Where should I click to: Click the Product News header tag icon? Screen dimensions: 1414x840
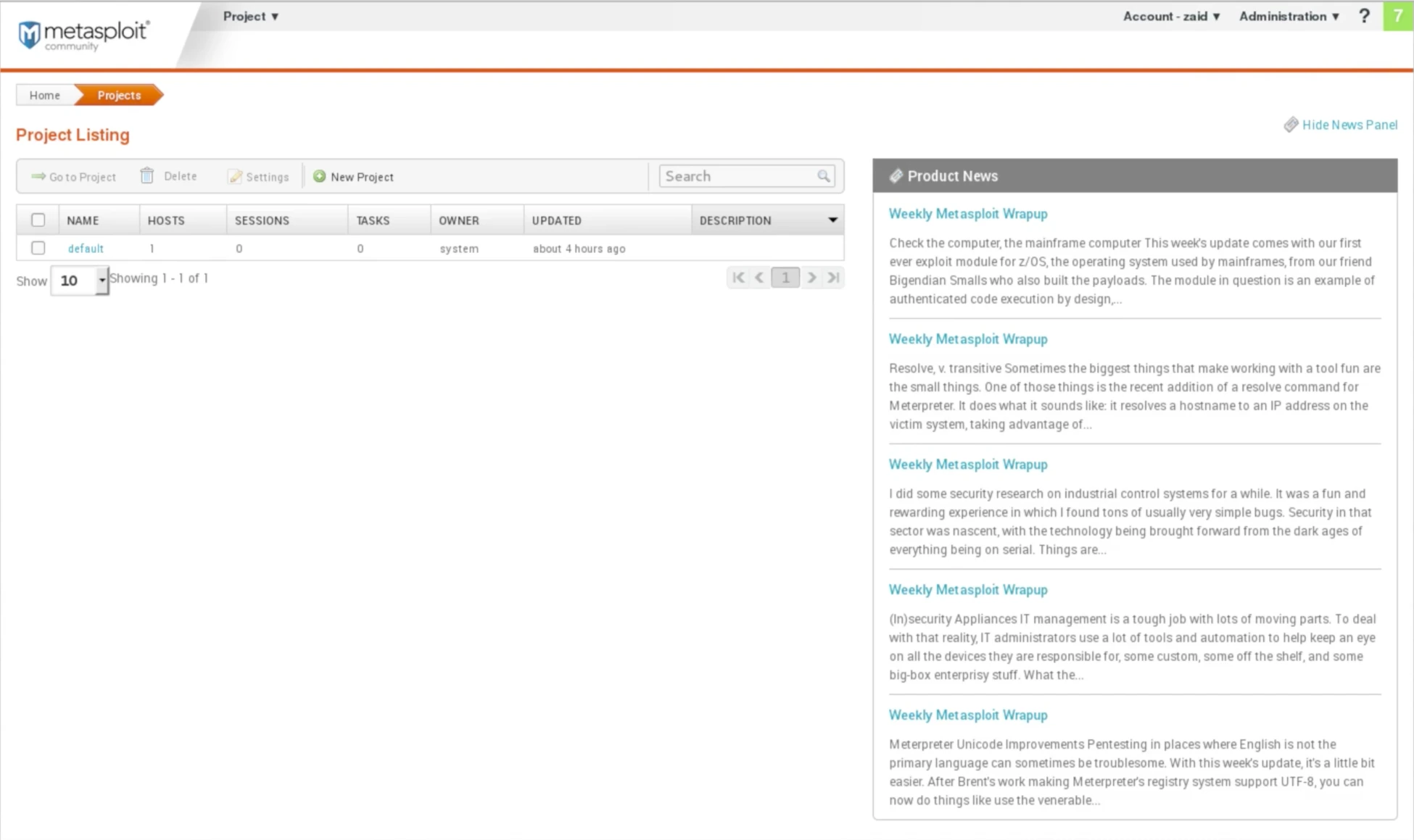896,175
